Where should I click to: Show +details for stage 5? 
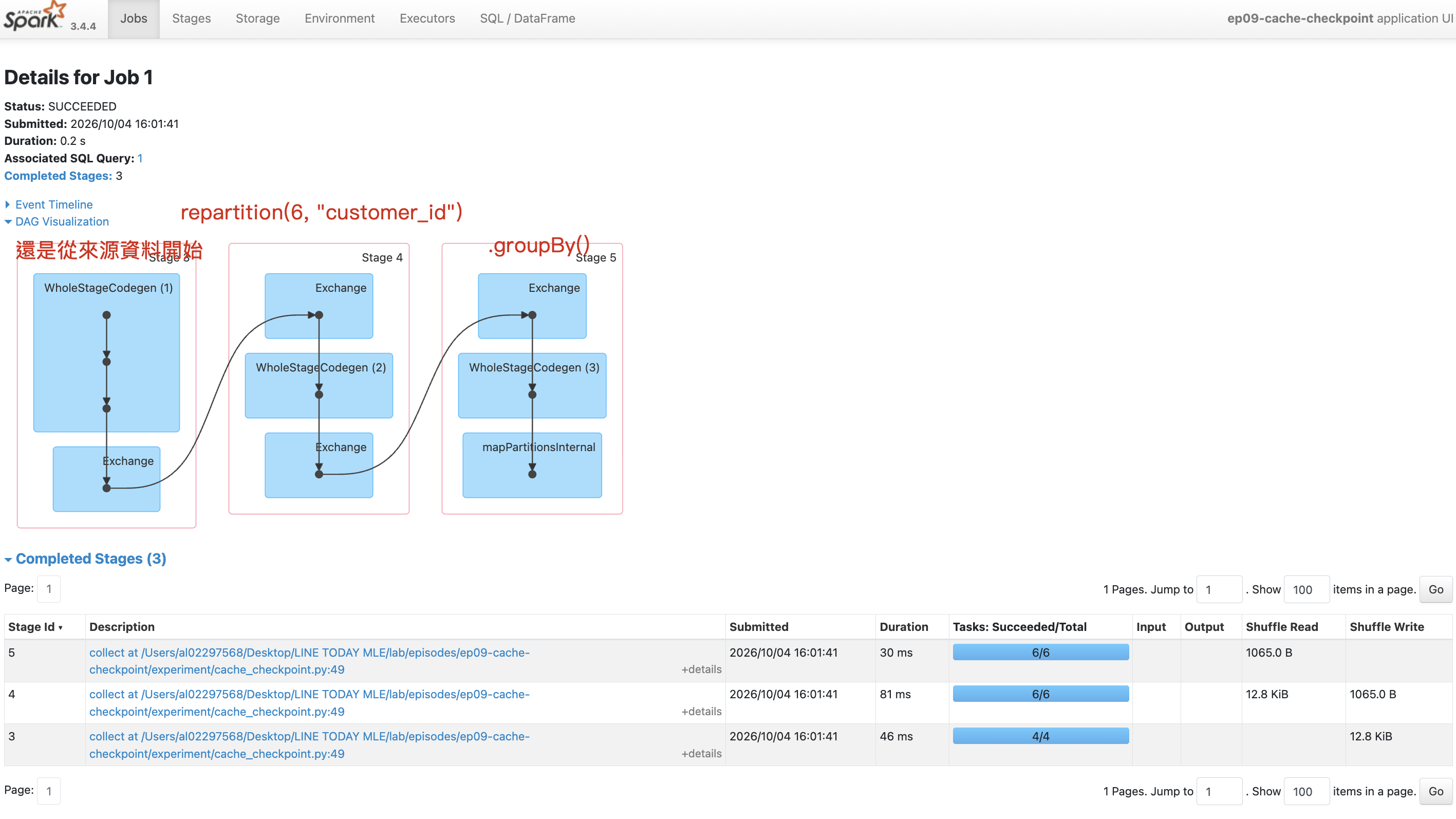pyautogui.click(x=701, y=669)
